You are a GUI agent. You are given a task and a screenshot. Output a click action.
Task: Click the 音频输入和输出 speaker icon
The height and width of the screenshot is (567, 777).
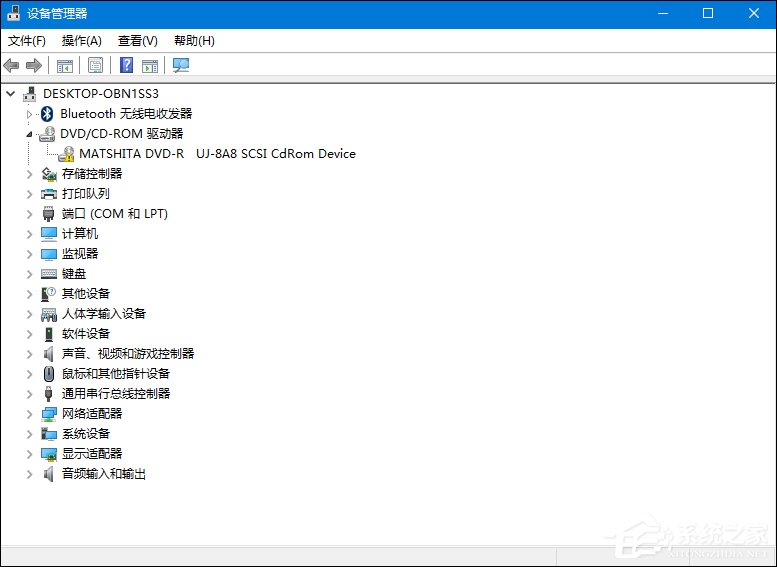click(x=48, y=473)
